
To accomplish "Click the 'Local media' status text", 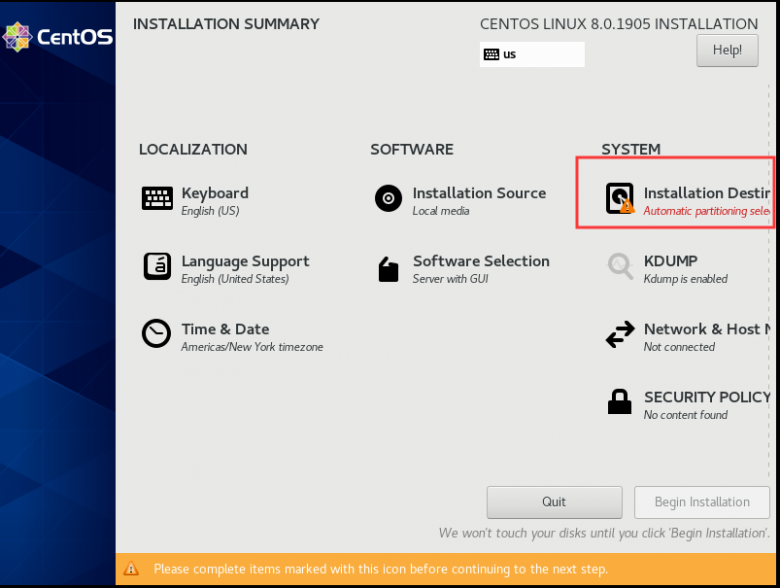I will pyautogui.click(x=441, y=211).
